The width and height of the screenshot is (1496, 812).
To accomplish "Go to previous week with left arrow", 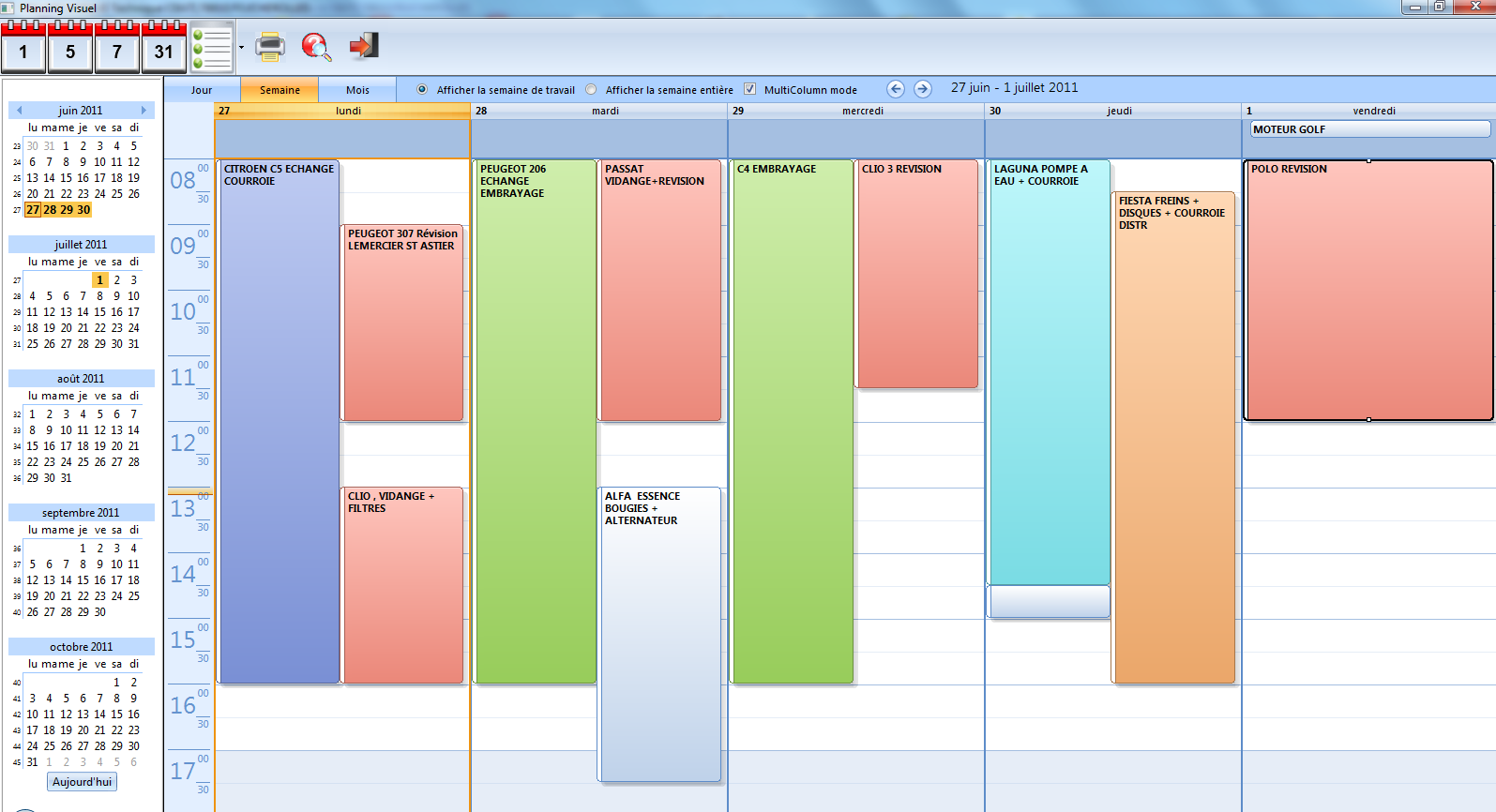I will point(896,89).
